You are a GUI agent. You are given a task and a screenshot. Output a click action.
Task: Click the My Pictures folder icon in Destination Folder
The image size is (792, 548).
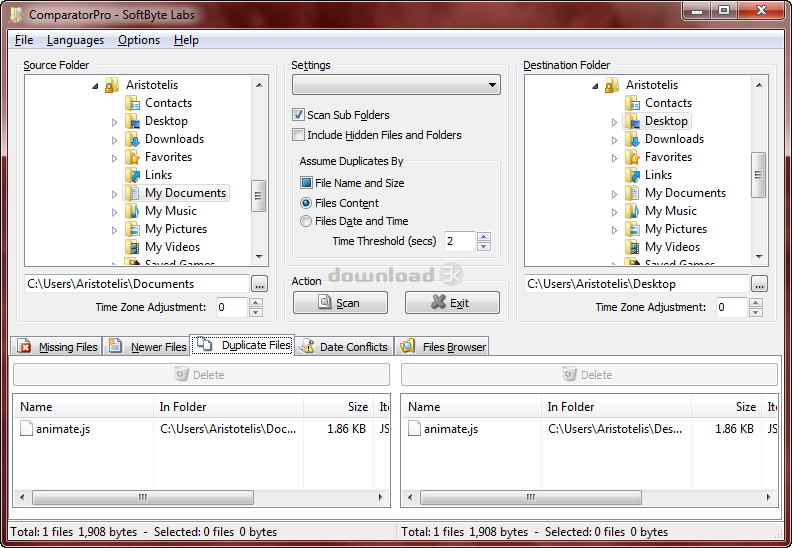[x=632, y=229]
